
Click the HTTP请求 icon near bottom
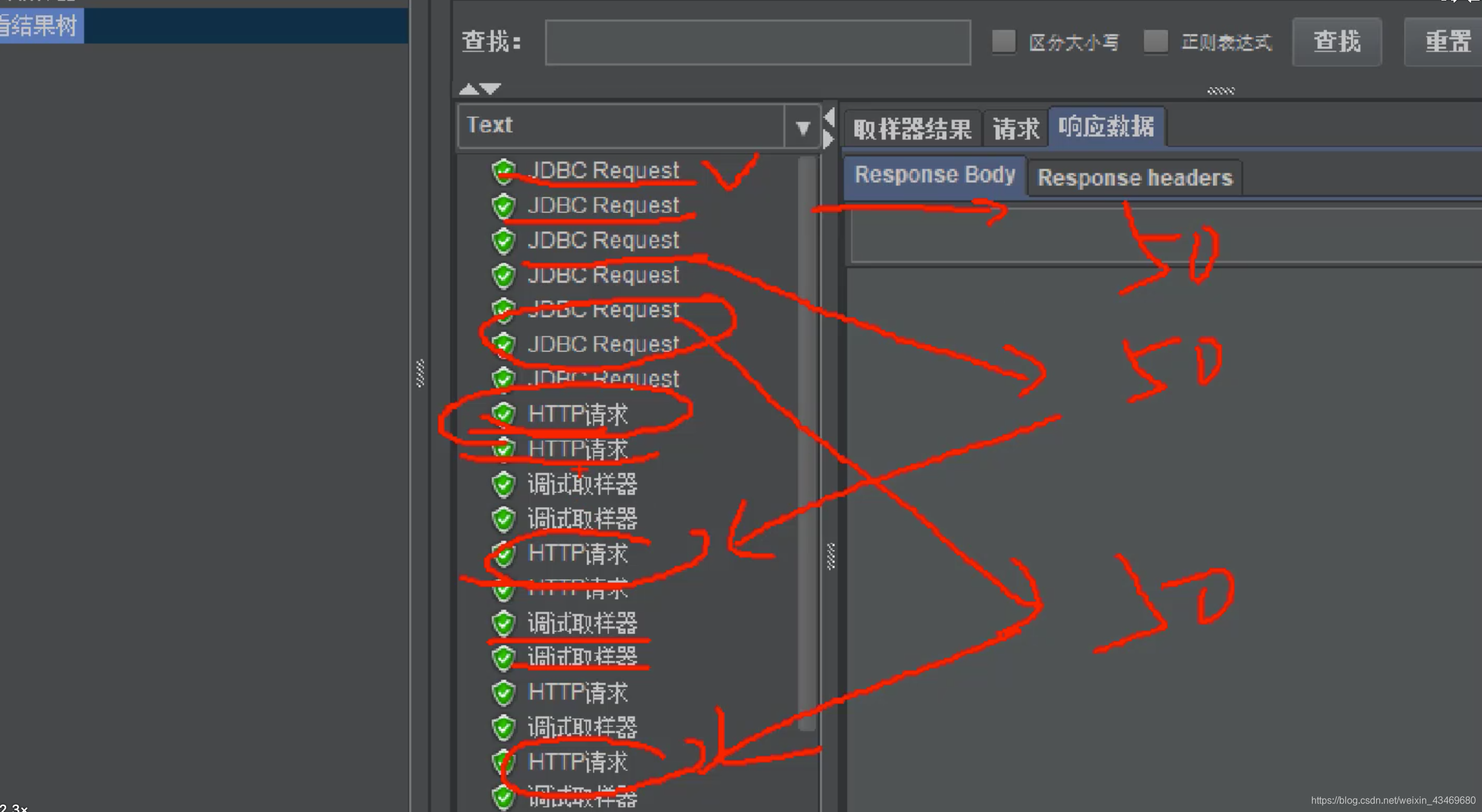503,760
